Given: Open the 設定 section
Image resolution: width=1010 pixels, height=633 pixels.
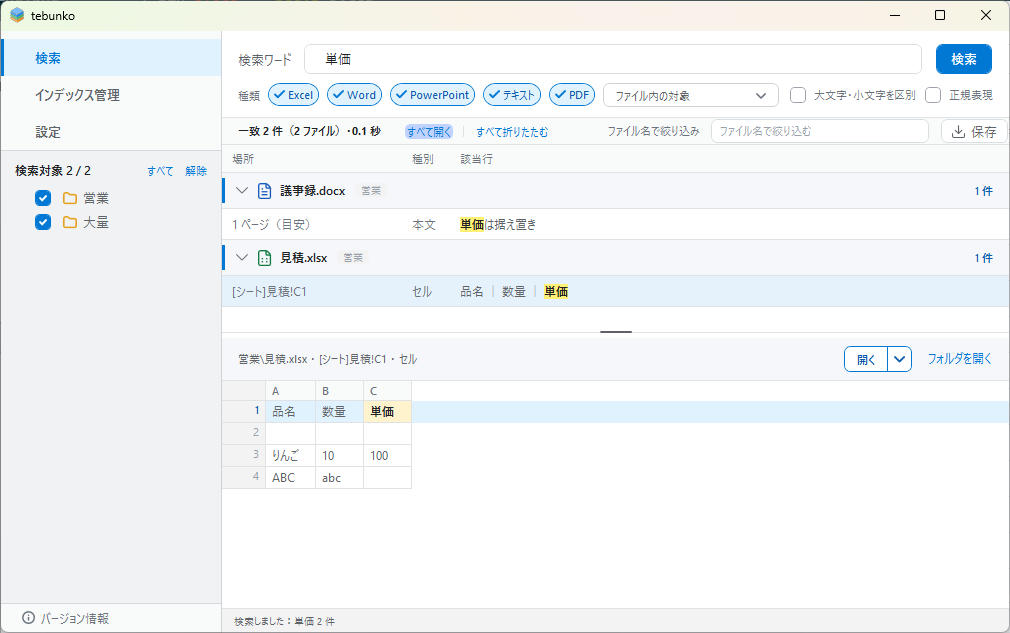Looking at the screenshot, I should pos(111,132).
